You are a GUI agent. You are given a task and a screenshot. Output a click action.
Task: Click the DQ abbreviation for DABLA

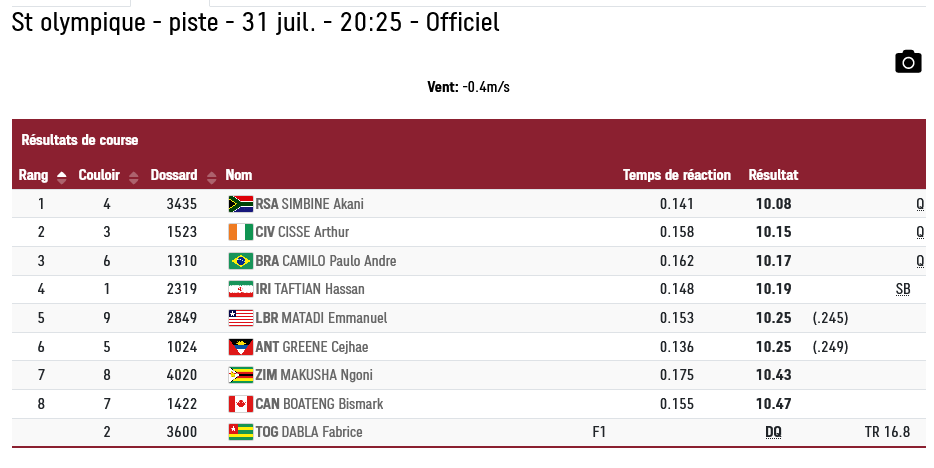773,432
